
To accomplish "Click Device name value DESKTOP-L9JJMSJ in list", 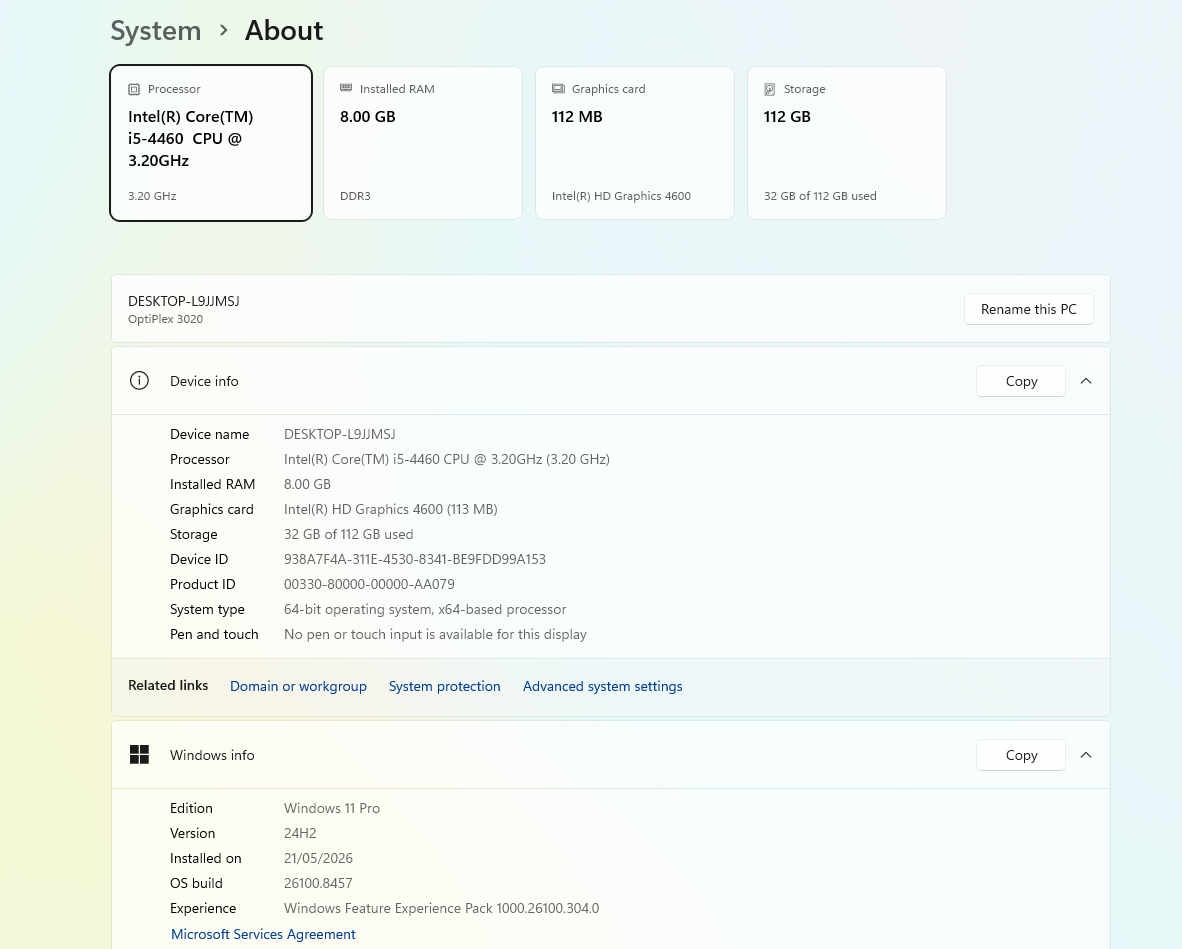I will 339,434.
